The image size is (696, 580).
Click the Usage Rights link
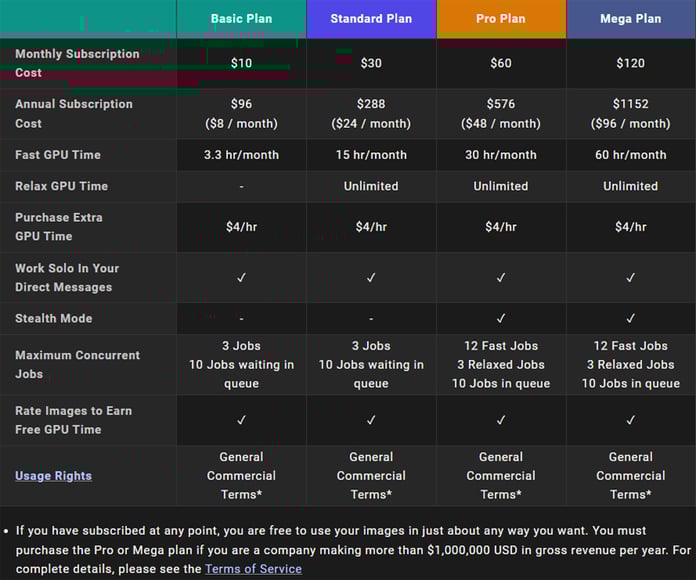(x=53, y=476)
